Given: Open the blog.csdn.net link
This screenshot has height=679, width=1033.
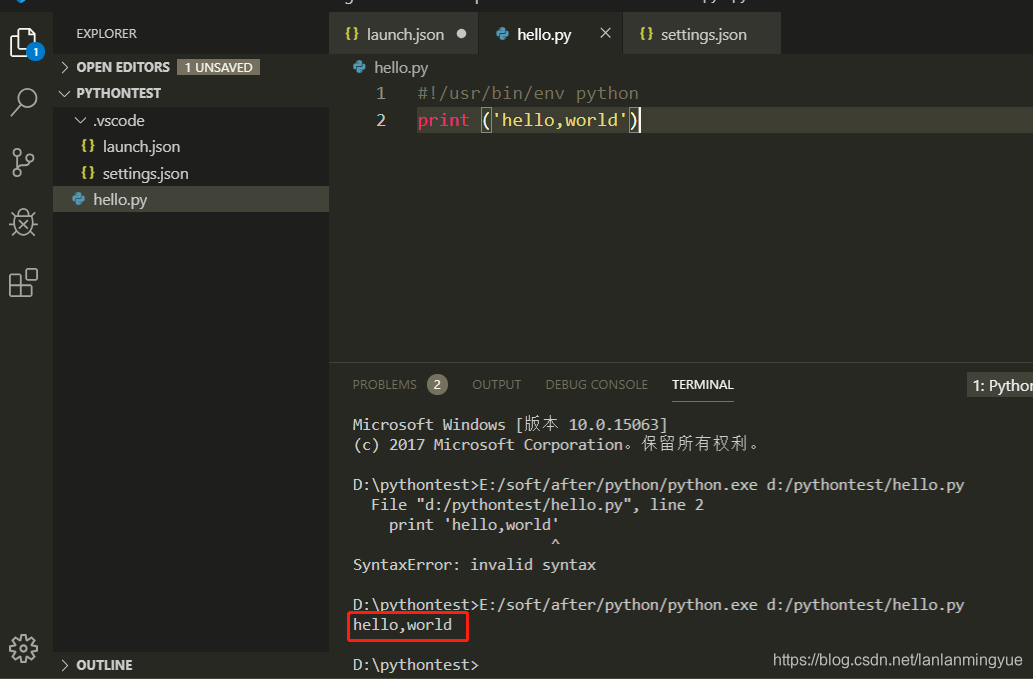Looking at the screenshot, I should (896, 660).
